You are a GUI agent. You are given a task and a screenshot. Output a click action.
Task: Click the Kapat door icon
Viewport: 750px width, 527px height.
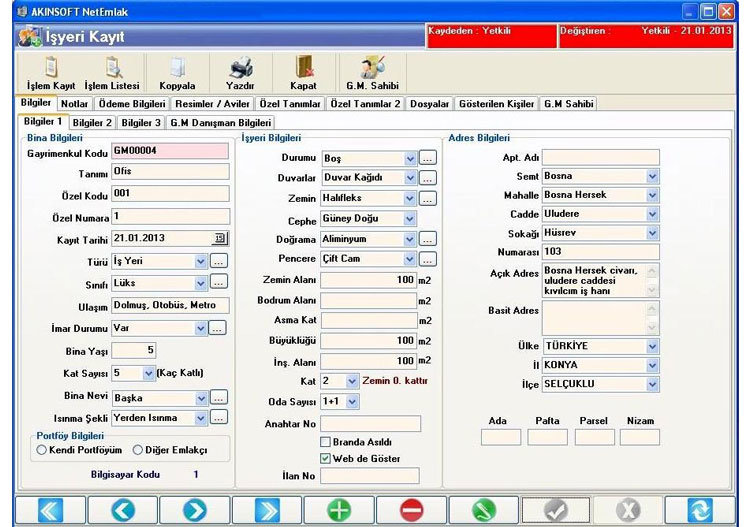pyautogui.click(x=303, y=73)
